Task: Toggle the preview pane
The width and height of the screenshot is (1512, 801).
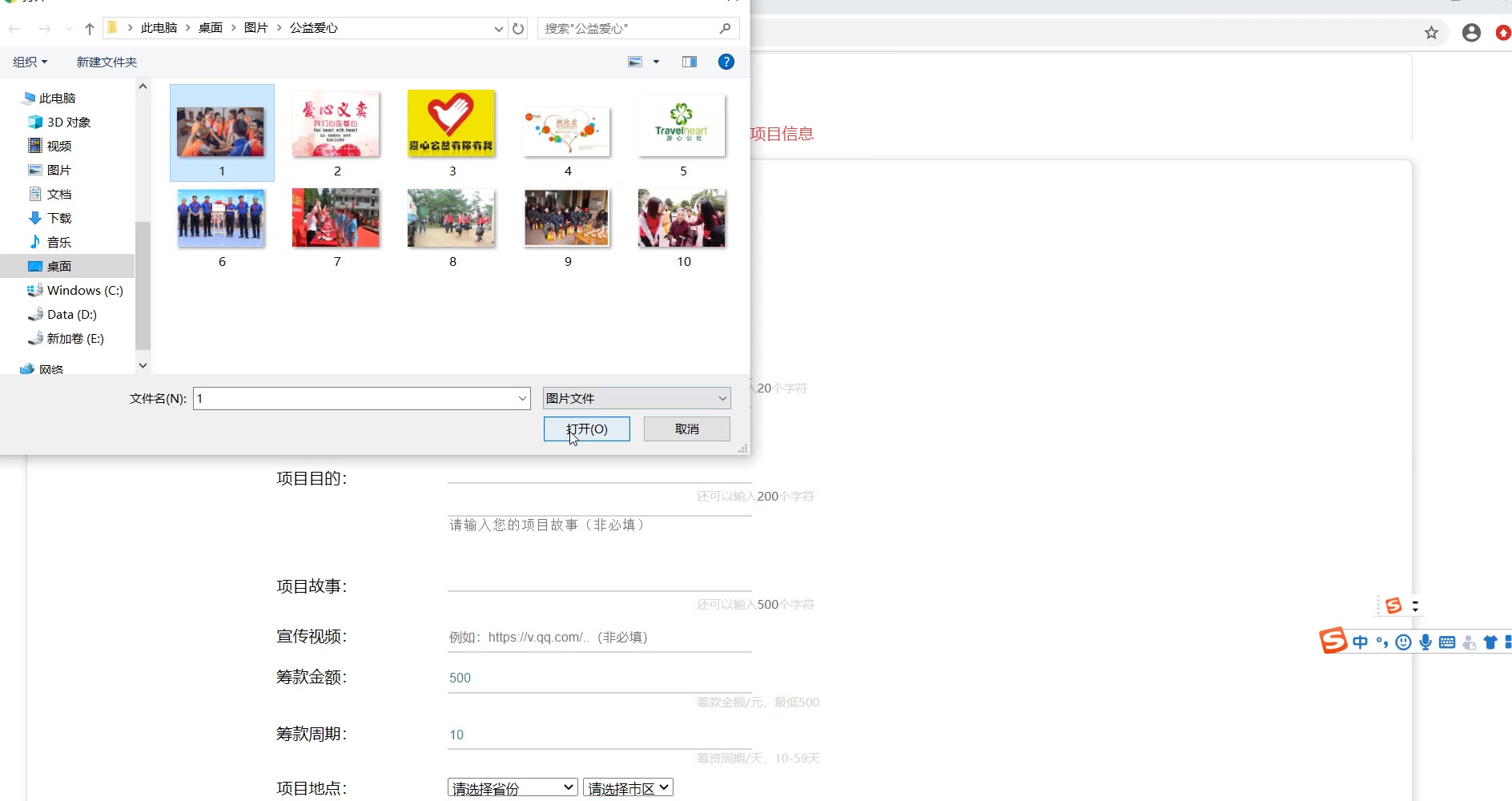Action: point(689,62)
